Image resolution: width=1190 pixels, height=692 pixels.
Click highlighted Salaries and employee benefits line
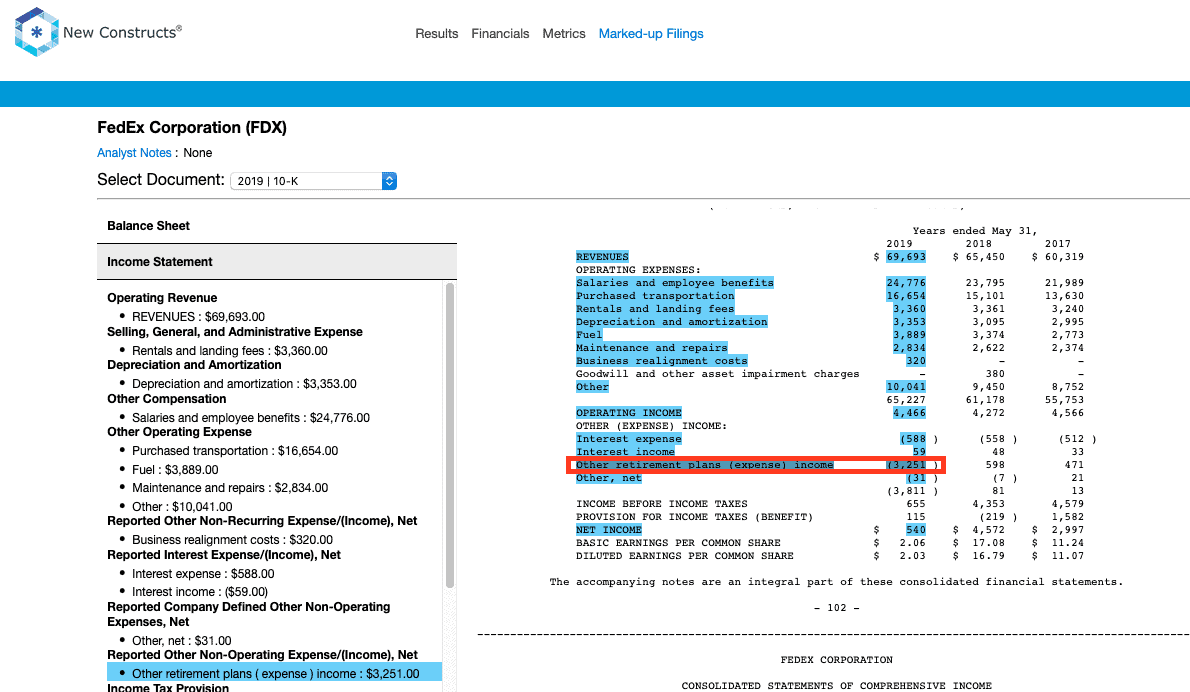click(675, 282)
